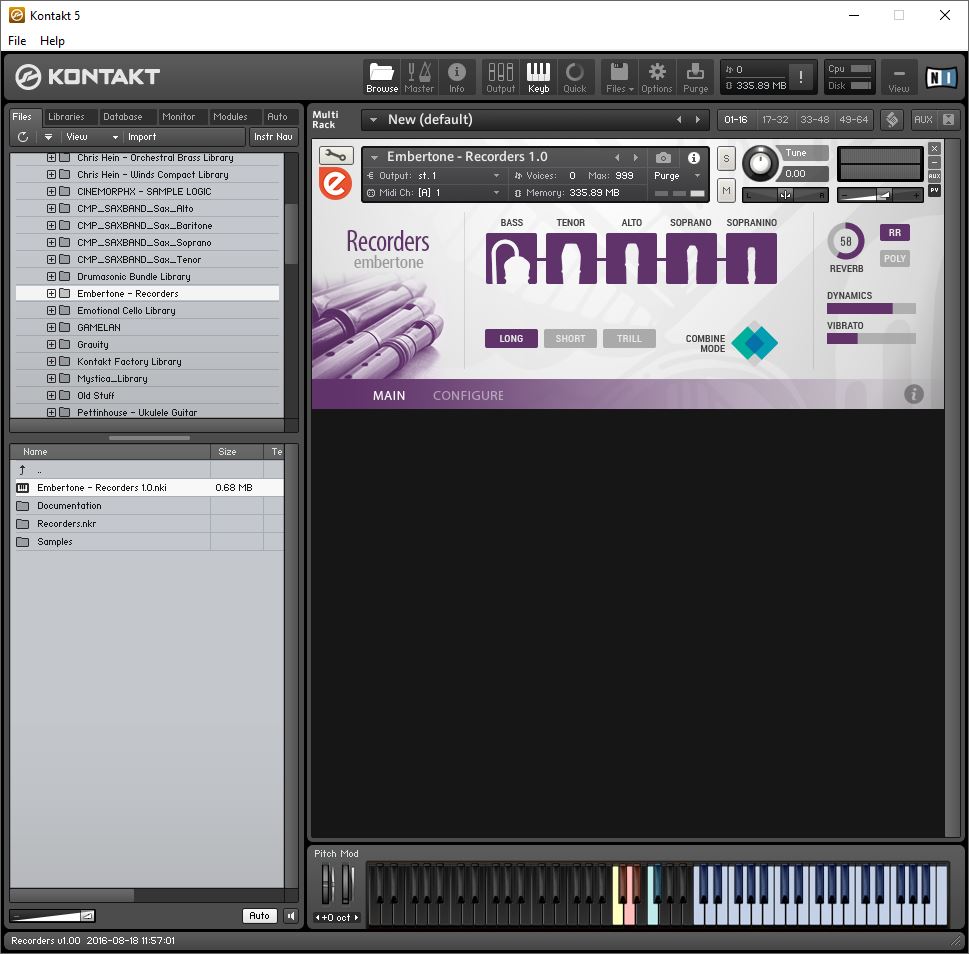Select the Alto recorder icon

click(631, 258)
